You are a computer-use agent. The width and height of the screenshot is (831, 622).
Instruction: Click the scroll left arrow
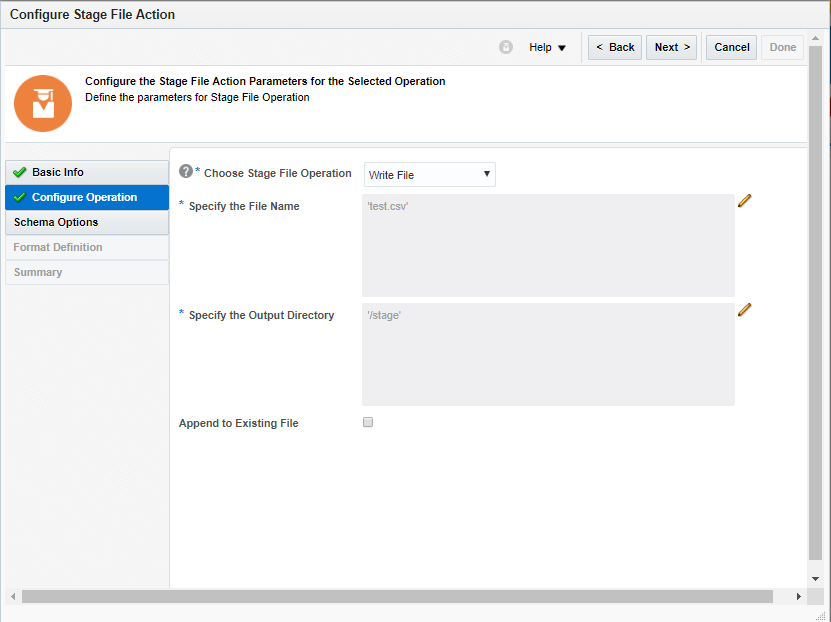pyautogui.click(x=13, y=597)
